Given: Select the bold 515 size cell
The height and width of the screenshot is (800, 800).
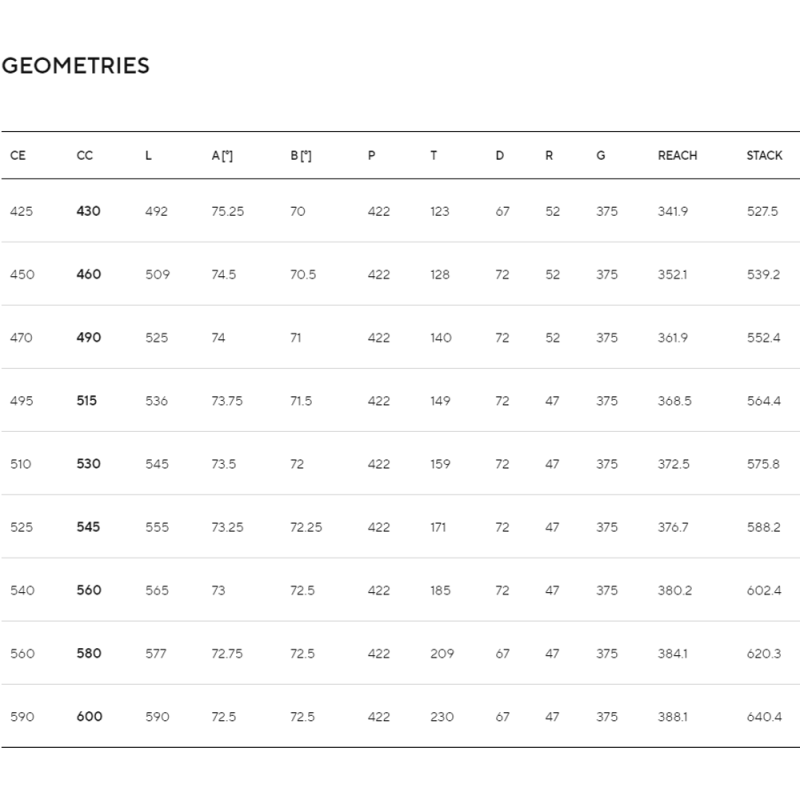Looking at the screenshot, I should (88, 401).
